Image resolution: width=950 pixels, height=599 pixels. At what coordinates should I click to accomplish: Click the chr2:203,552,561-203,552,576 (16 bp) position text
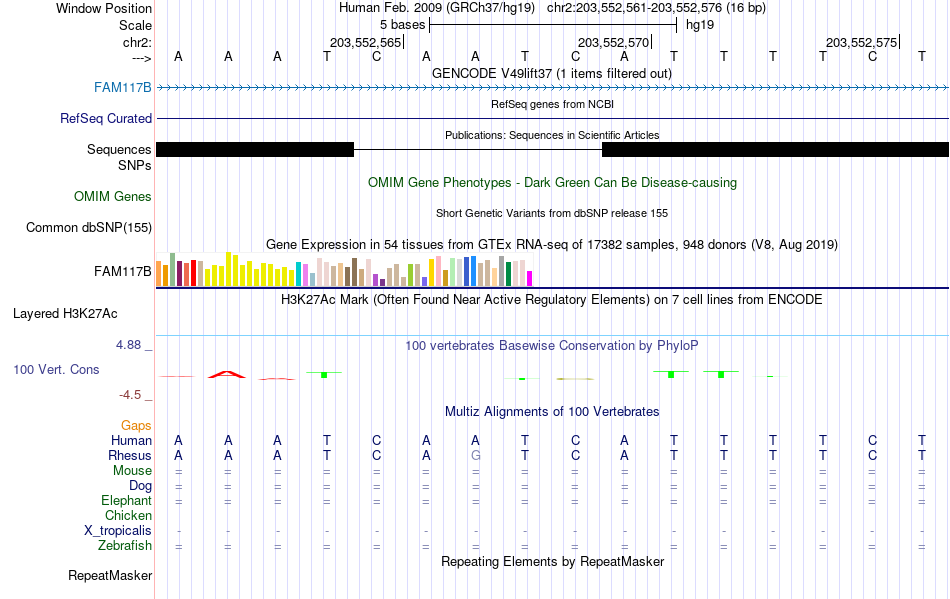(x=656, y=8)
